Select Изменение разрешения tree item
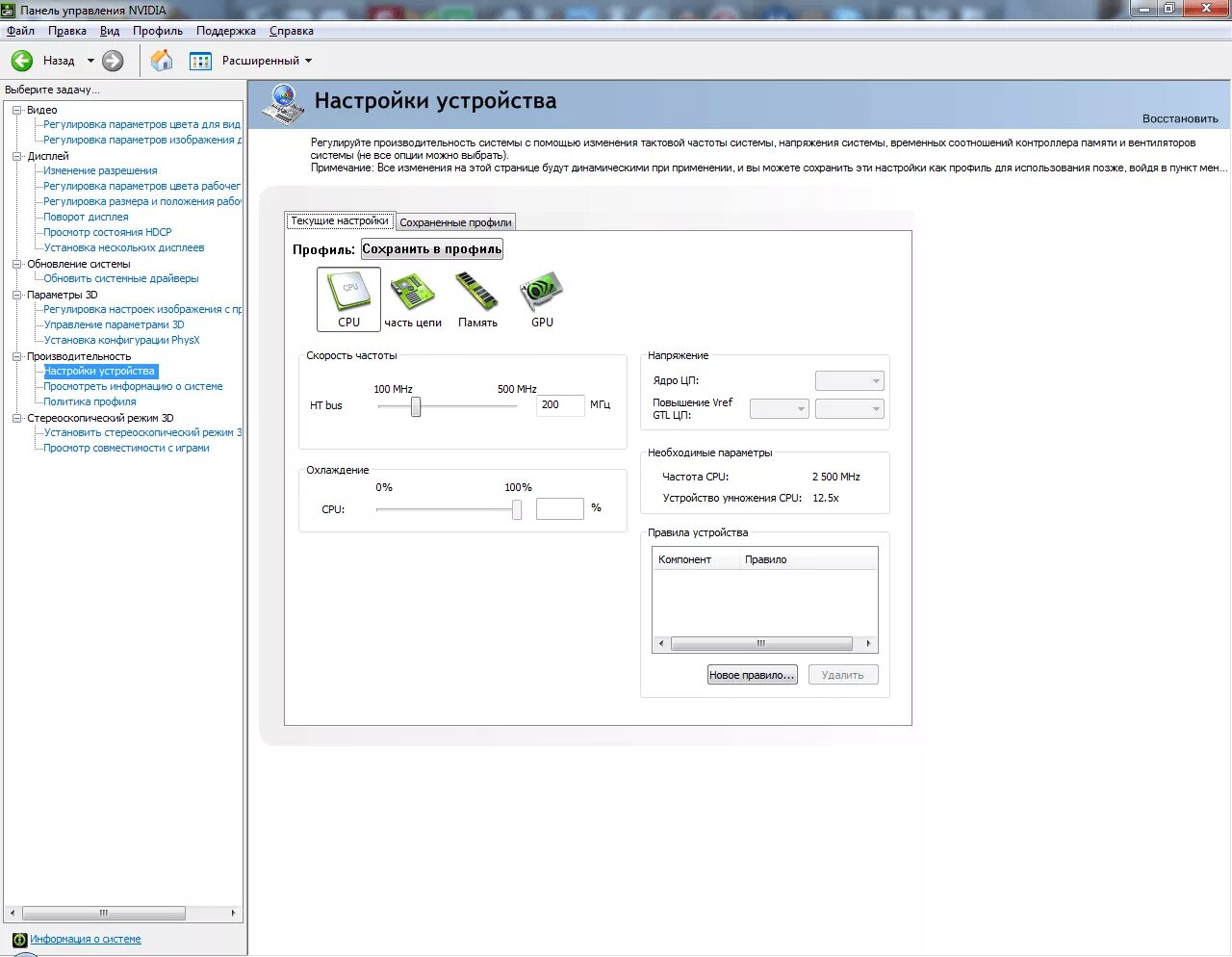 (x=100, y=170)
